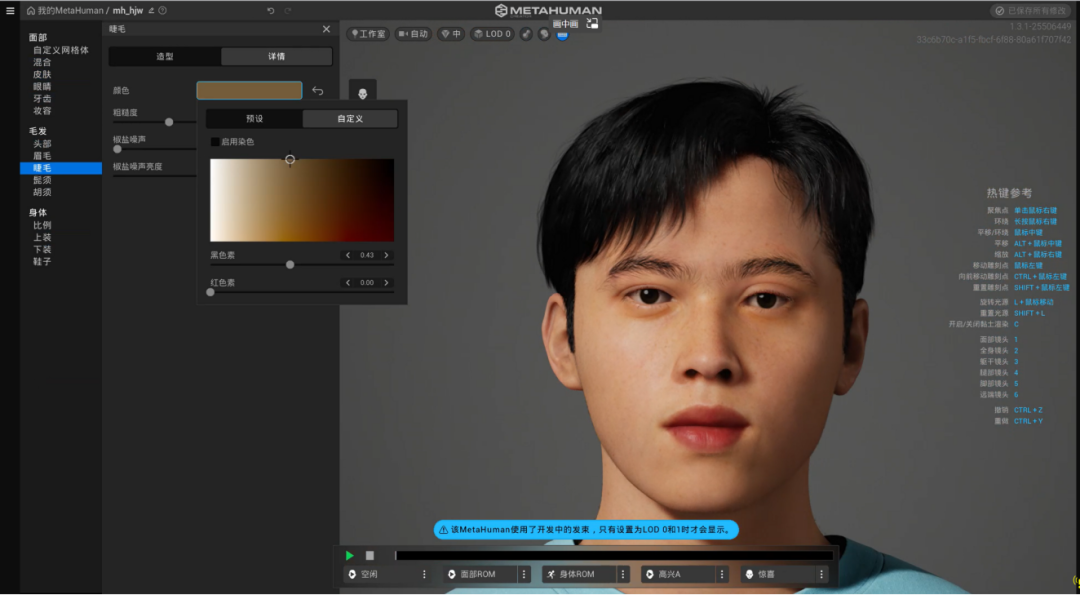The height and width of the screenshot is (595, 1080).
Task: Toggle the blue keyboard hotkey reference button
Action: (x=562, y=34)
